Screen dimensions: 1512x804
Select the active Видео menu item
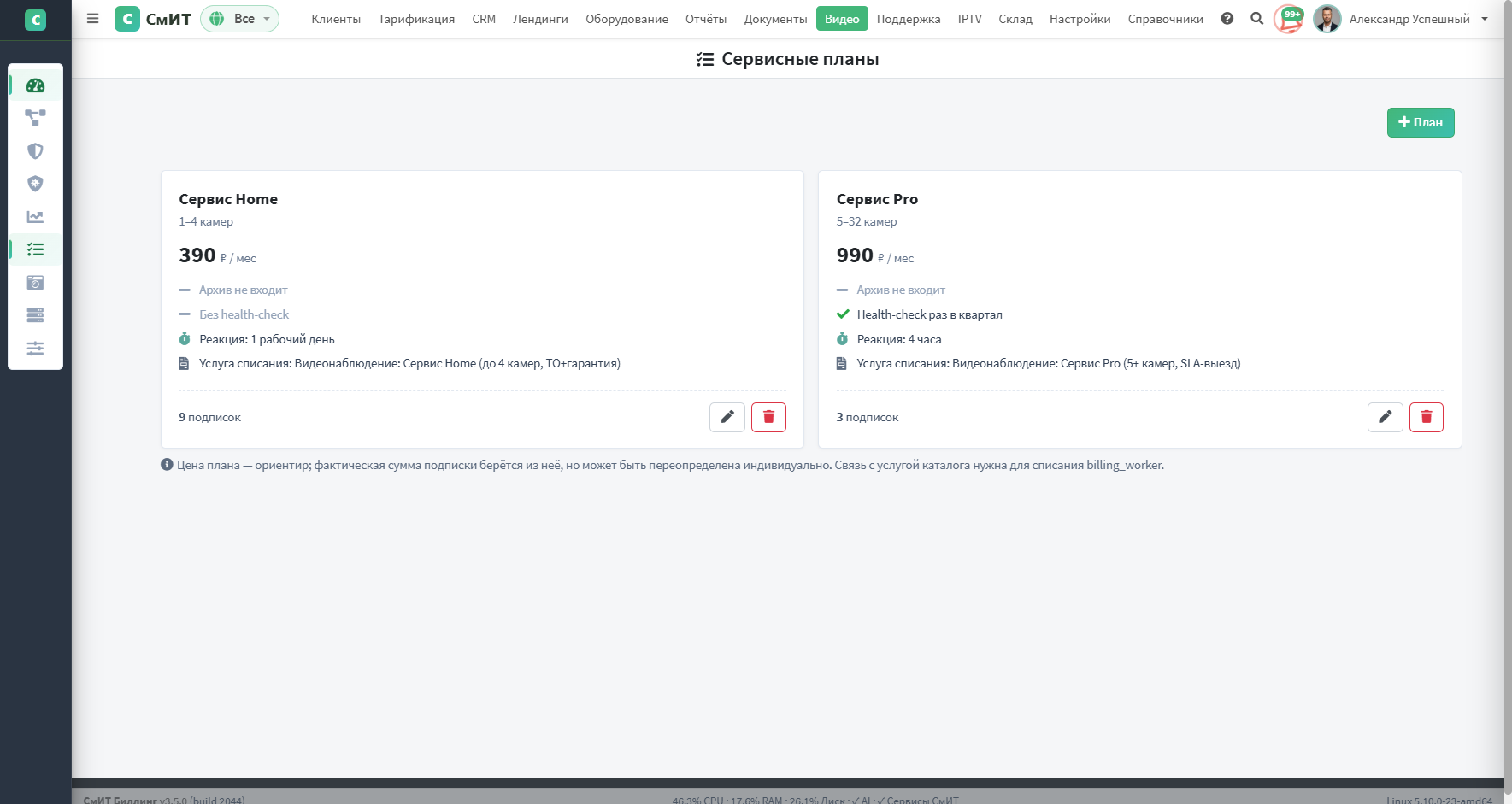coord(842,19)
